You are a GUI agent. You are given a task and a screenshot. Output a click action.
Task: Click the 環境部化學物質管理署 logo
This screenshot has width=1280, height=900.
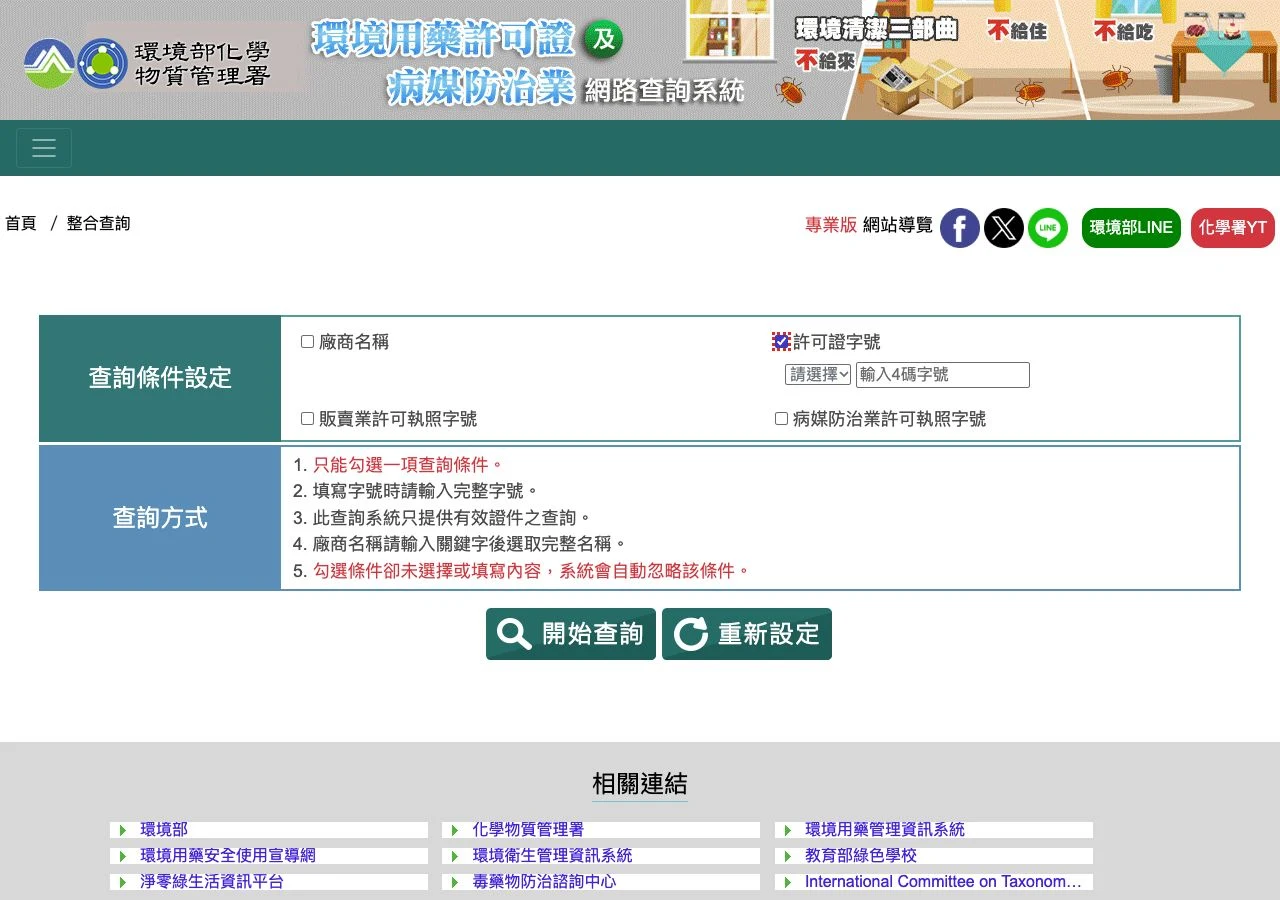(148, 63)
